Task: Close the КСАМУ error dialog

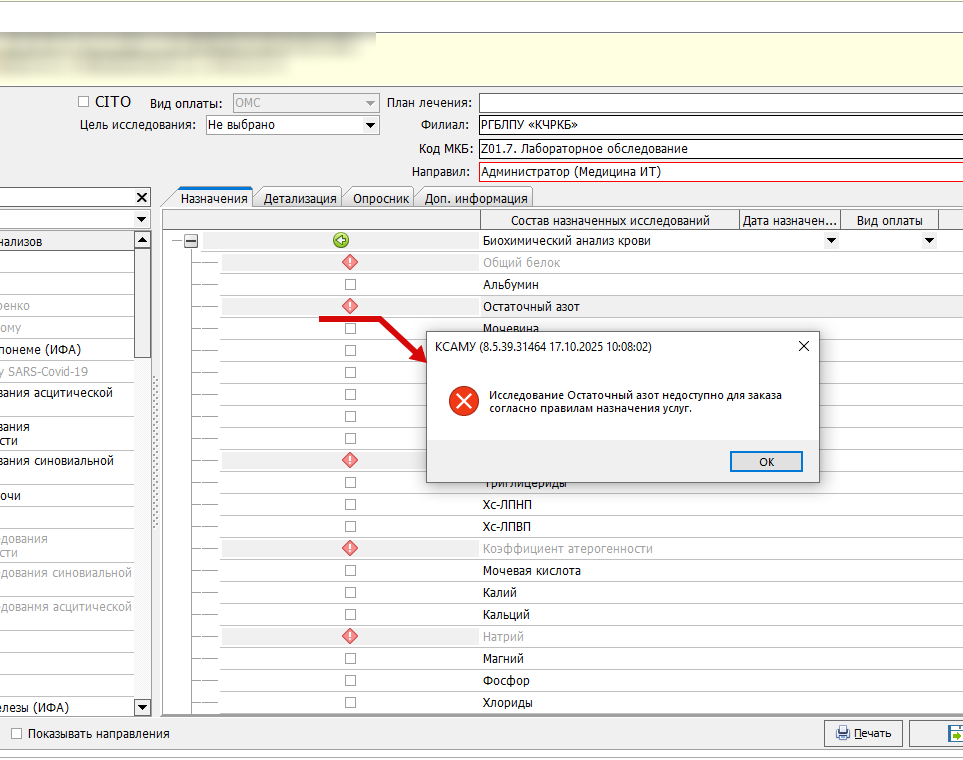Action: point(803,347)
